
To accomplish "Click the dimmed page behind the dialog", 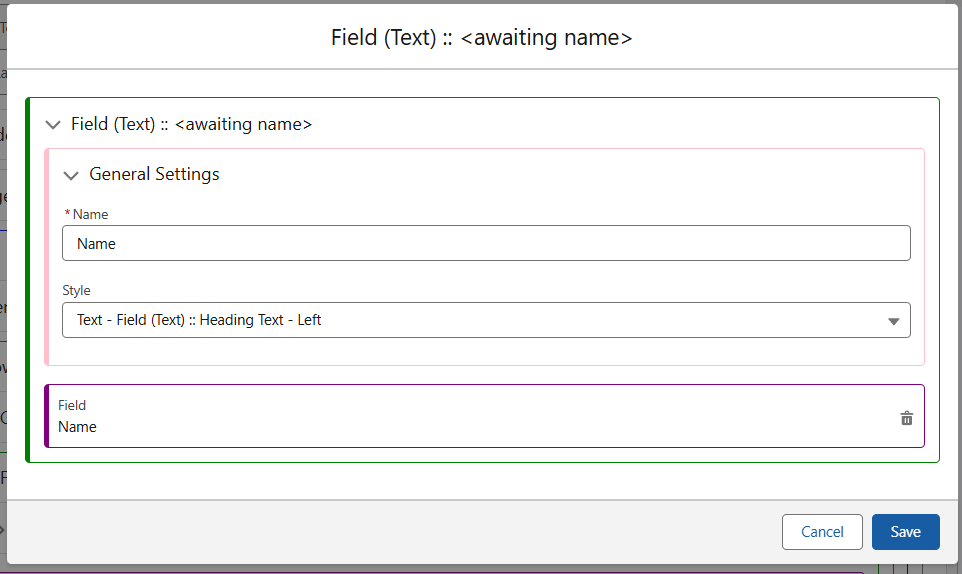I will (x=3, y=300).
